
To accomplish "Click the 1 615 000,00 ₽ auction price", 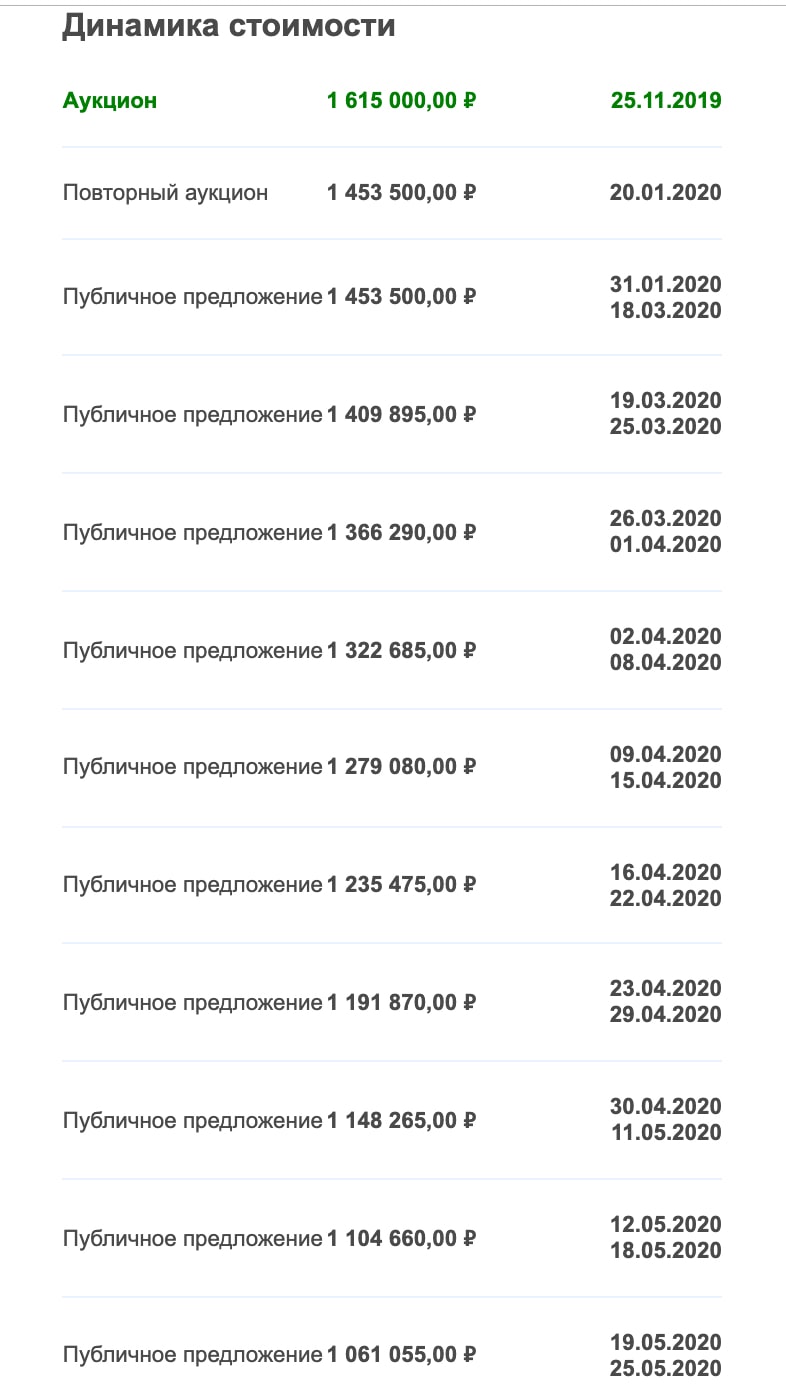I will coord(401,101).
